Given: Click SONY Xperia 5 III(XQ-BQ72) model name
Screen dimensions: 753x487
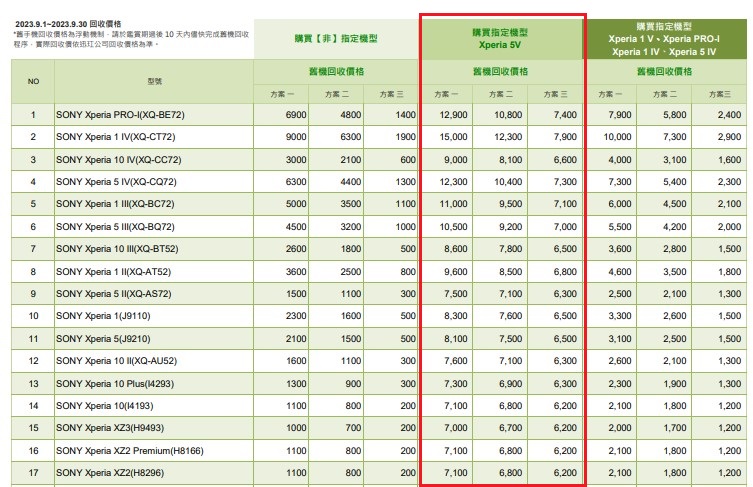Looking at the screenshot, I should tap(115, 227).
